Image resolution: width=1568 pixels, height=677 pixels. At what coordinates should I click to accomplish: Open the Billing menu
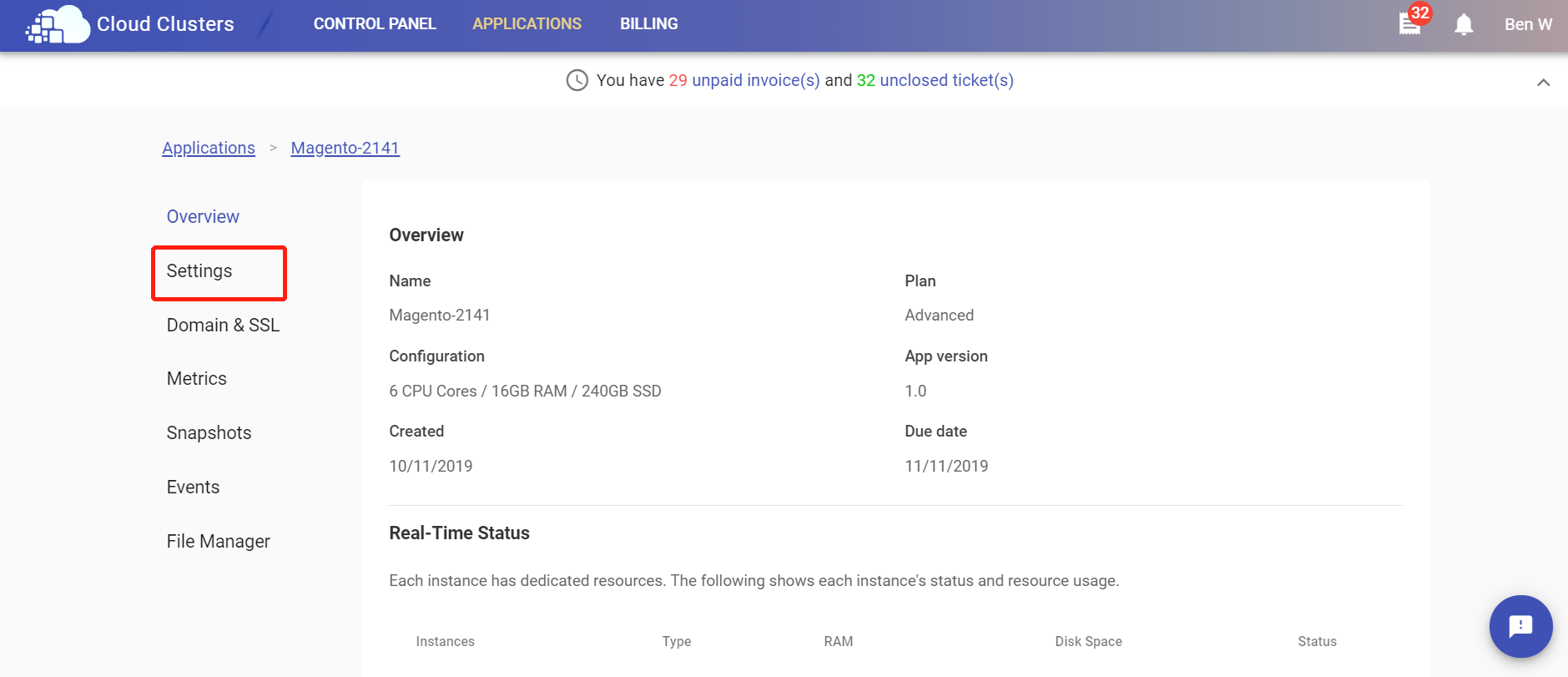(648, 24)
